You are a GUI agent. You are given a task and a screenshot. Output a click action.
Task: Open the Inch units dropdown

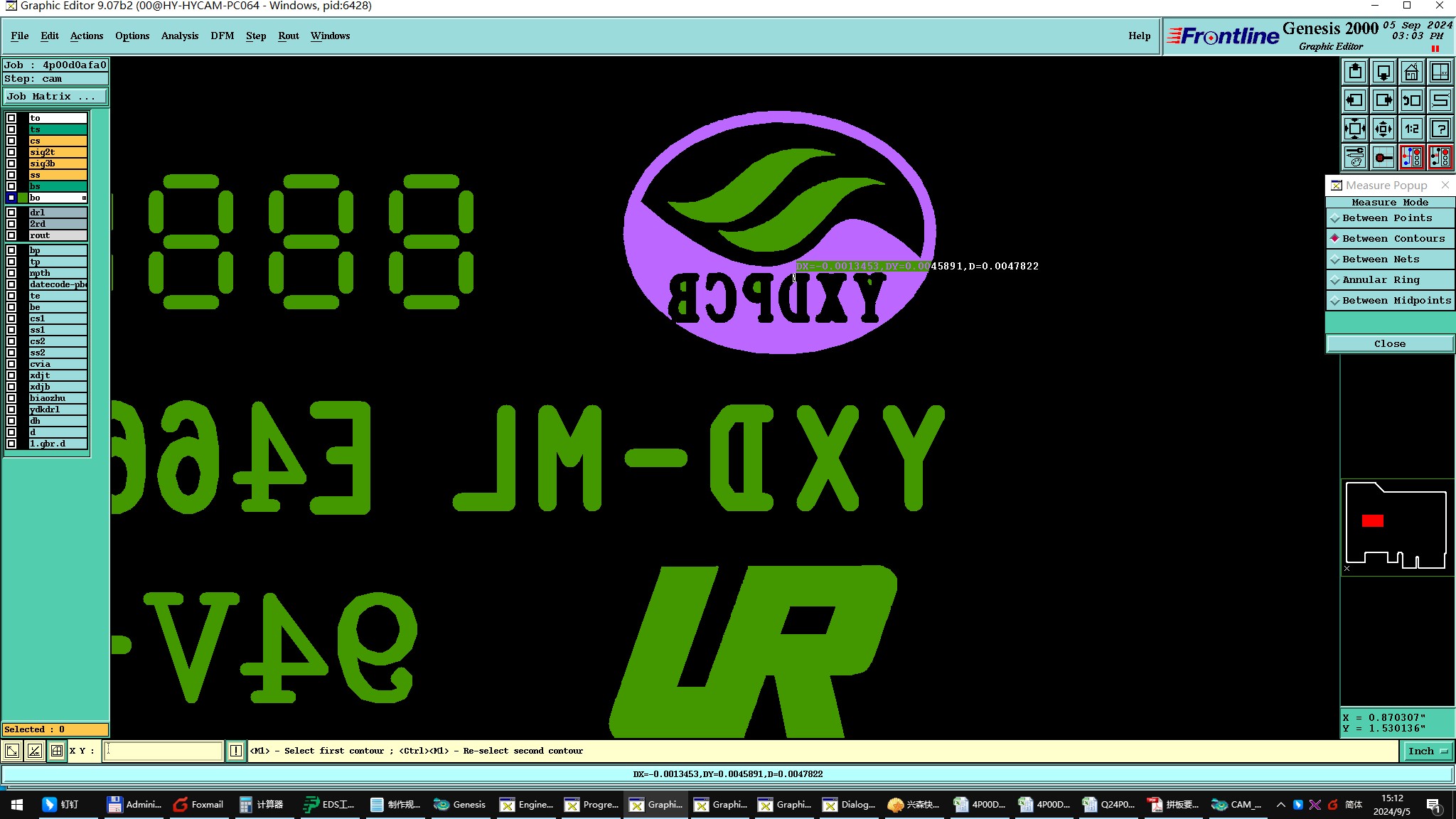(x=1428, y=751)
